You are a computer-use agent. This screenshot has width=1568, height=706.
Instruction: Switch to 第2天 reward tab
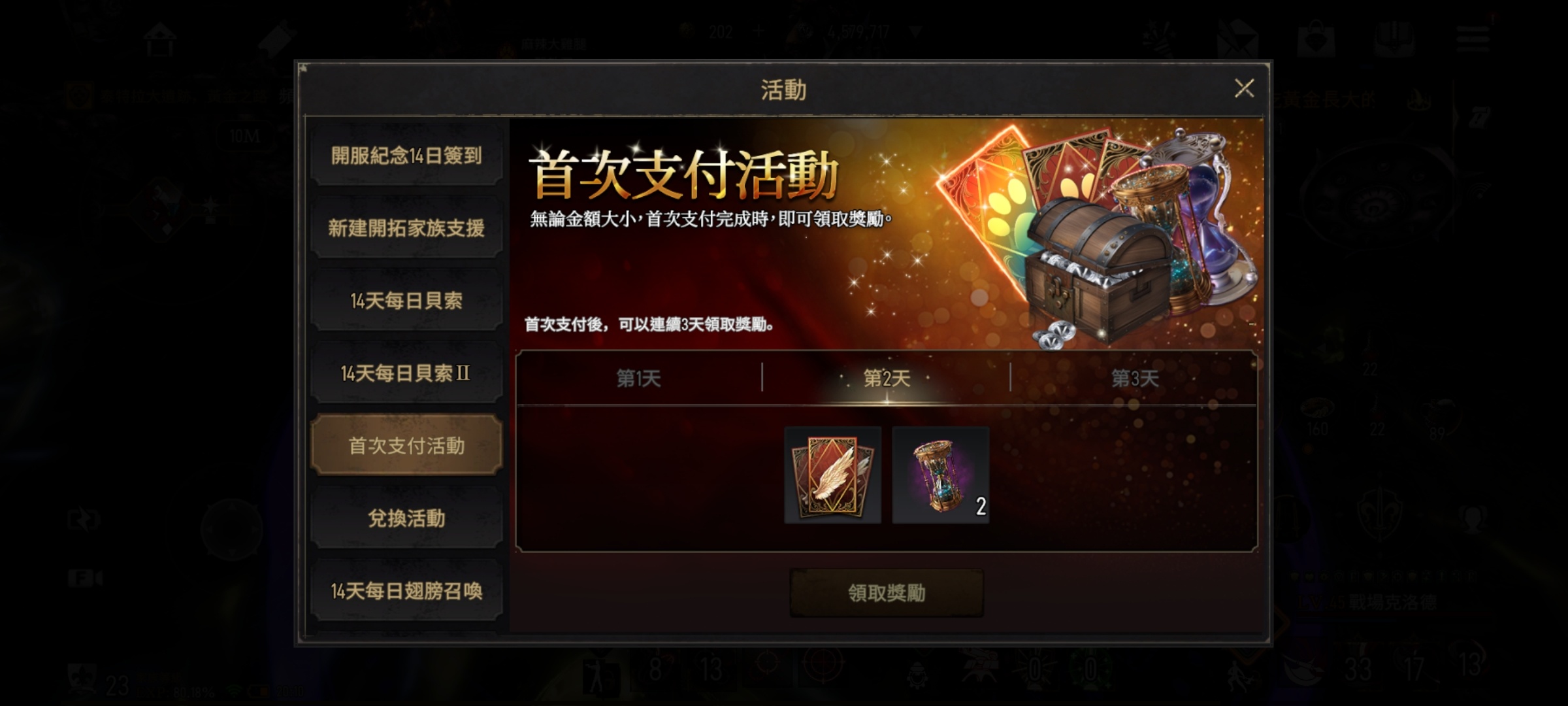click(x=887, y=378)
